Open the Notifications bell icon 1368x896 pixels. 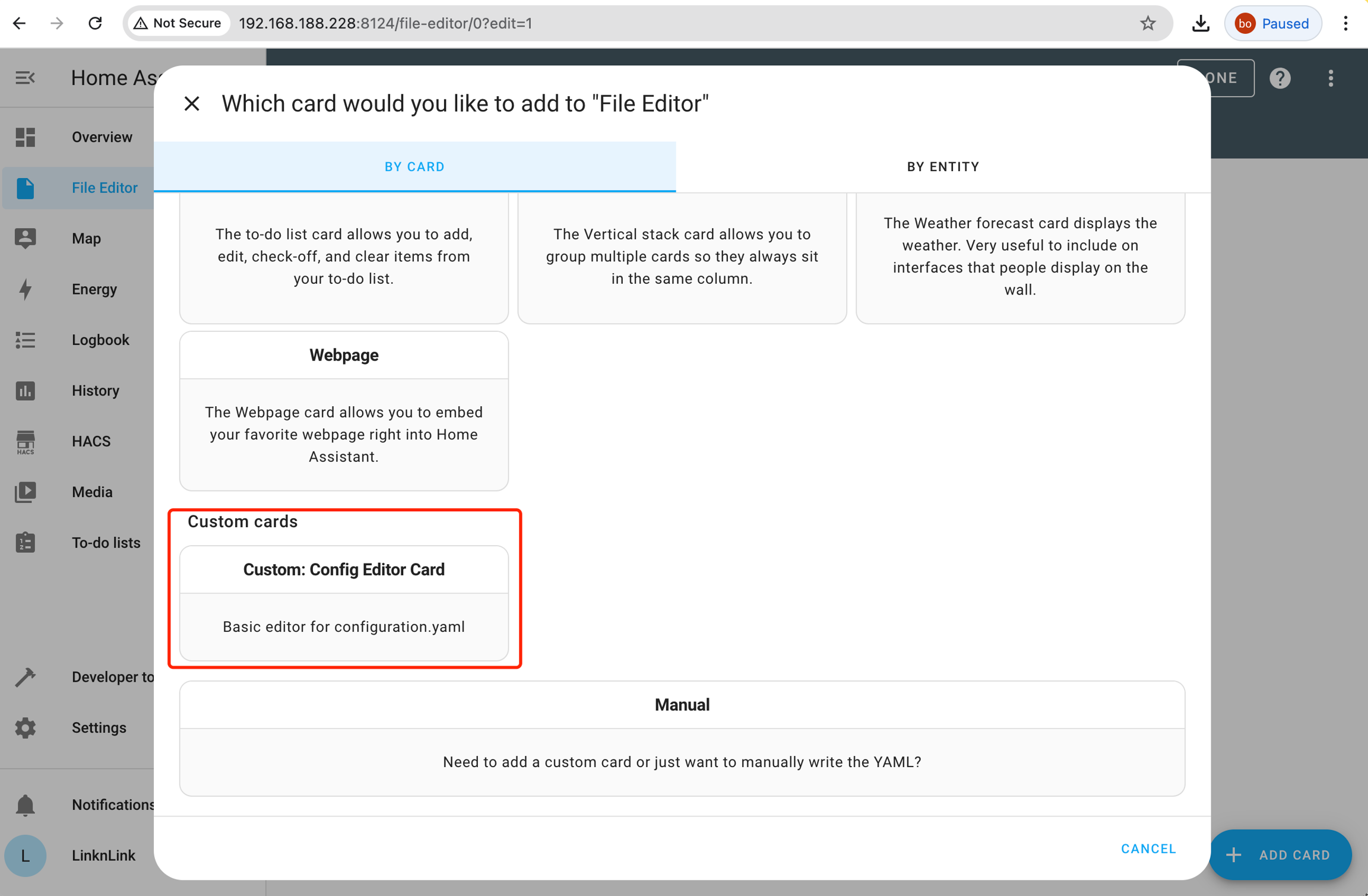tap(25, 805)
